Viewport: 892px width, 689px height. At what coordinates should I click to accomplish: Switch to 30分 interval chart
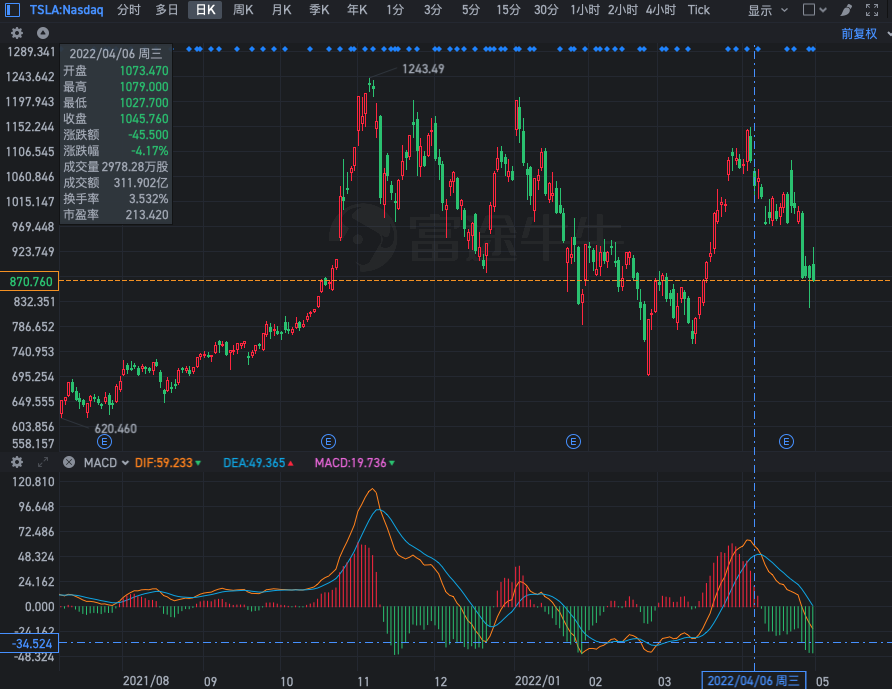(546, 10)
